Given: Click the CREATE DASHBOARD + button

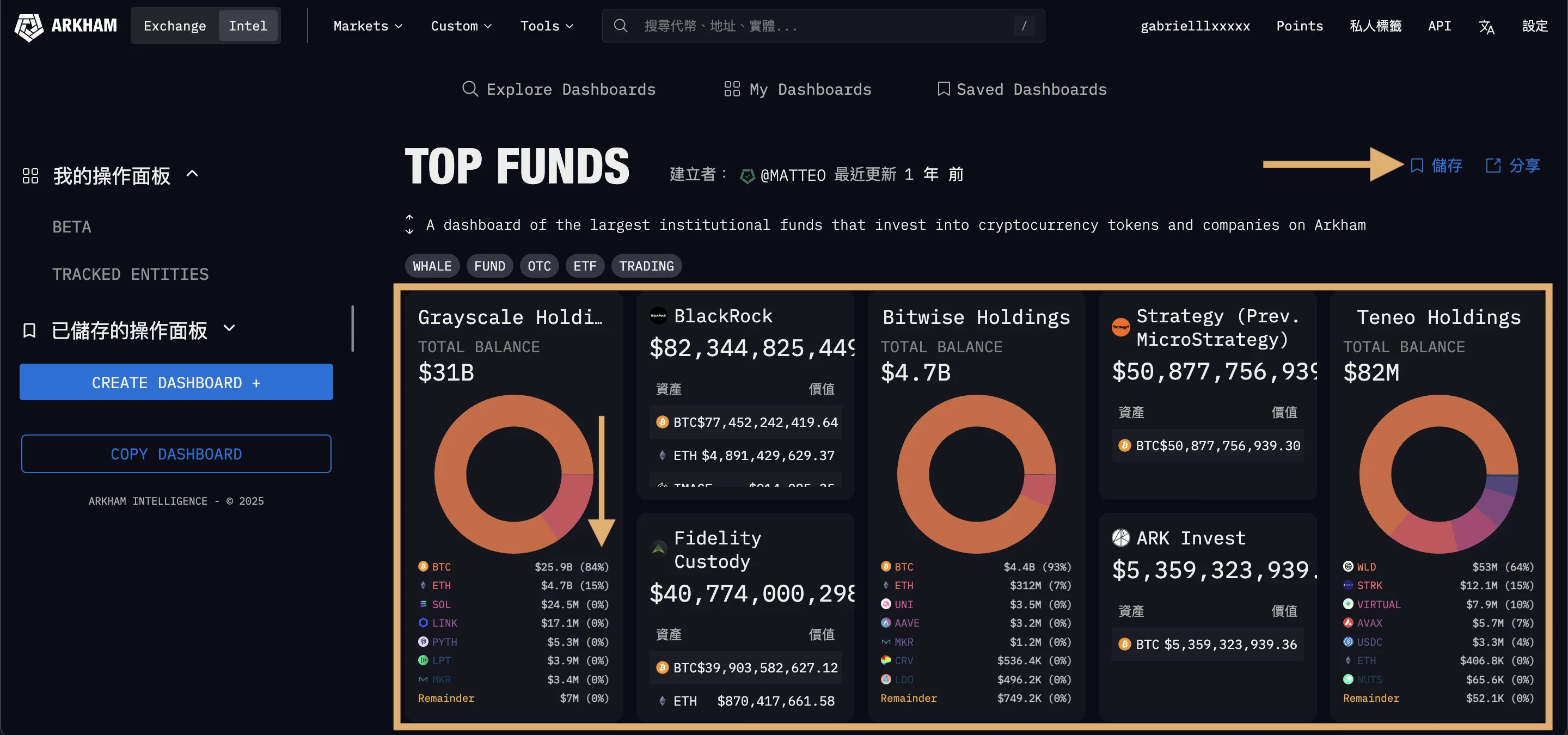Looking at the screenshot, I should 176,382.
